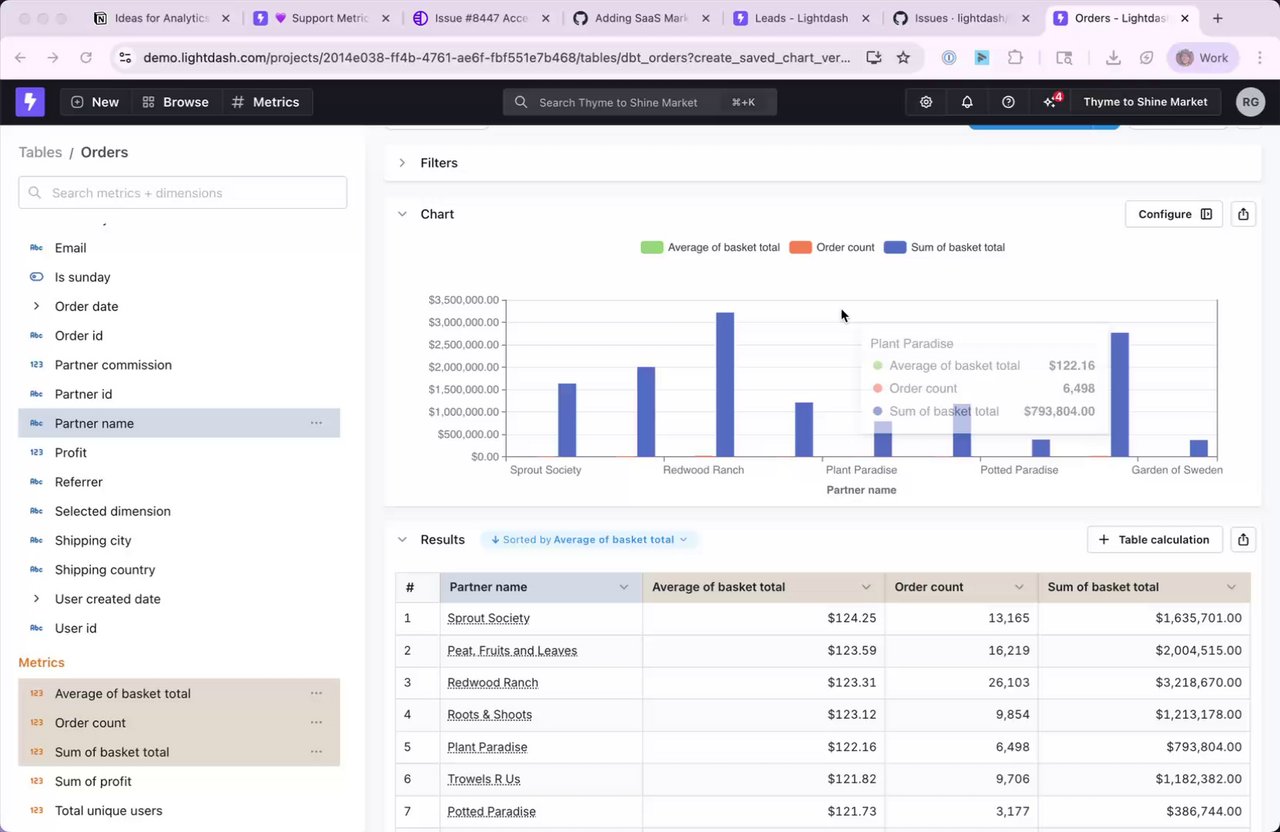Select the Sum of profit metric
Viewport: 1280px width, 832px height.
[x=179, y=781]
